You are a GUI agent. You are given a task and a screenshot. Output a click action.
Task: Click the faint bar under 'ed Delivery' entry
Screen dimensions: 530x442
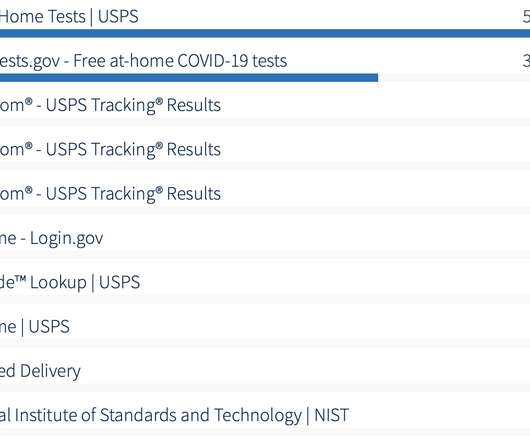pos(265,388)
